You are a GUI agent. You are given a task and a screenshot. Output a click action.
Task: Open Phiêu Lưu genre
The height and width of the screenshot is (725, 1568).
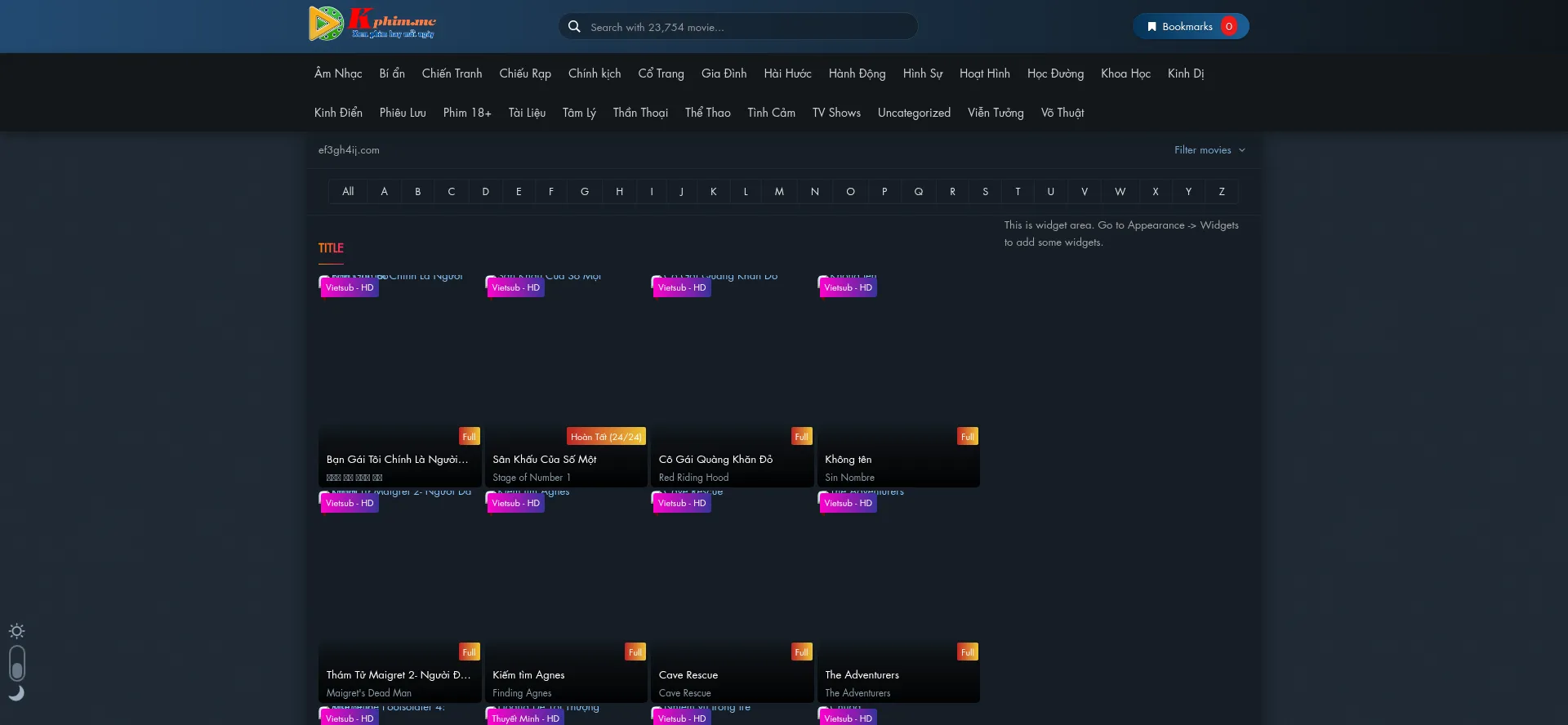point(403,113)
